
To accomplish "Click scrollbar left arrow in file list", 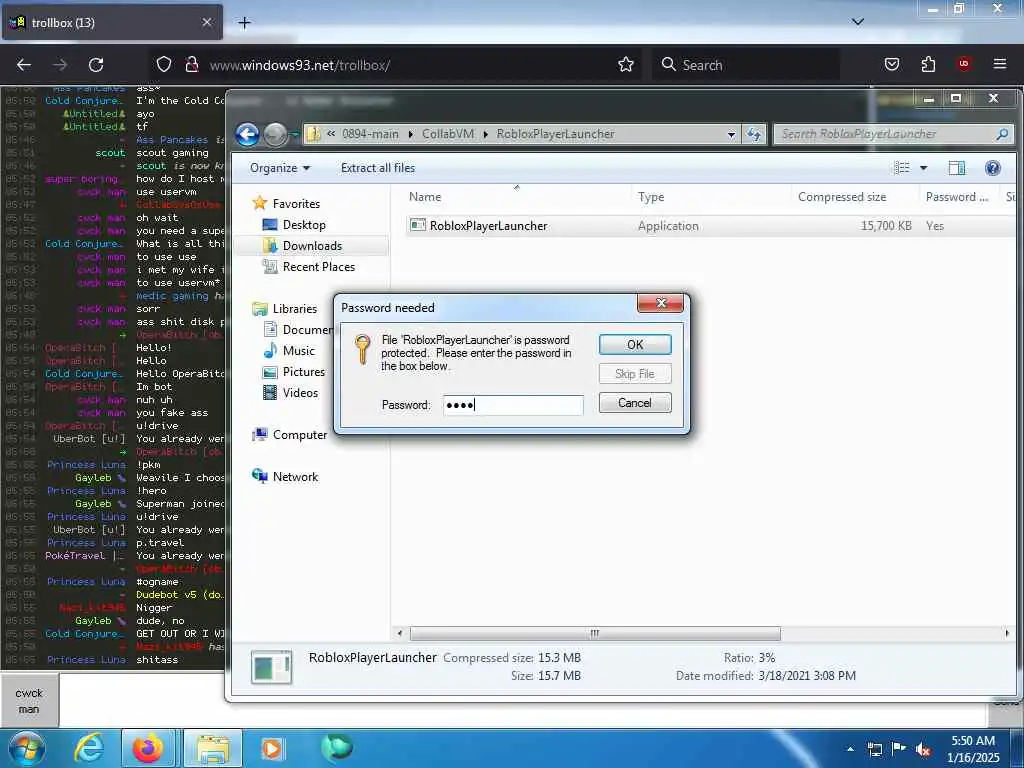I will (x=400, y=633).
